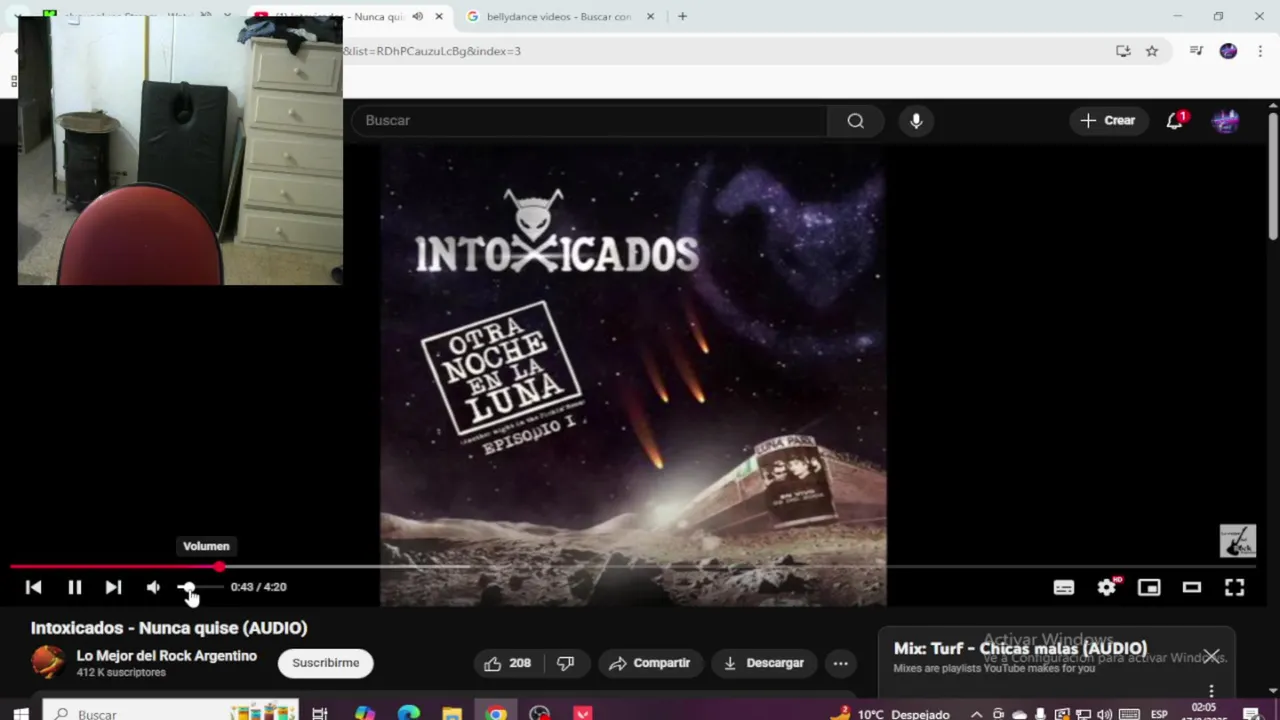Bookmark the page with the star icon
This screenshot has width=1280, height=720.
[x=1152, y=51]
